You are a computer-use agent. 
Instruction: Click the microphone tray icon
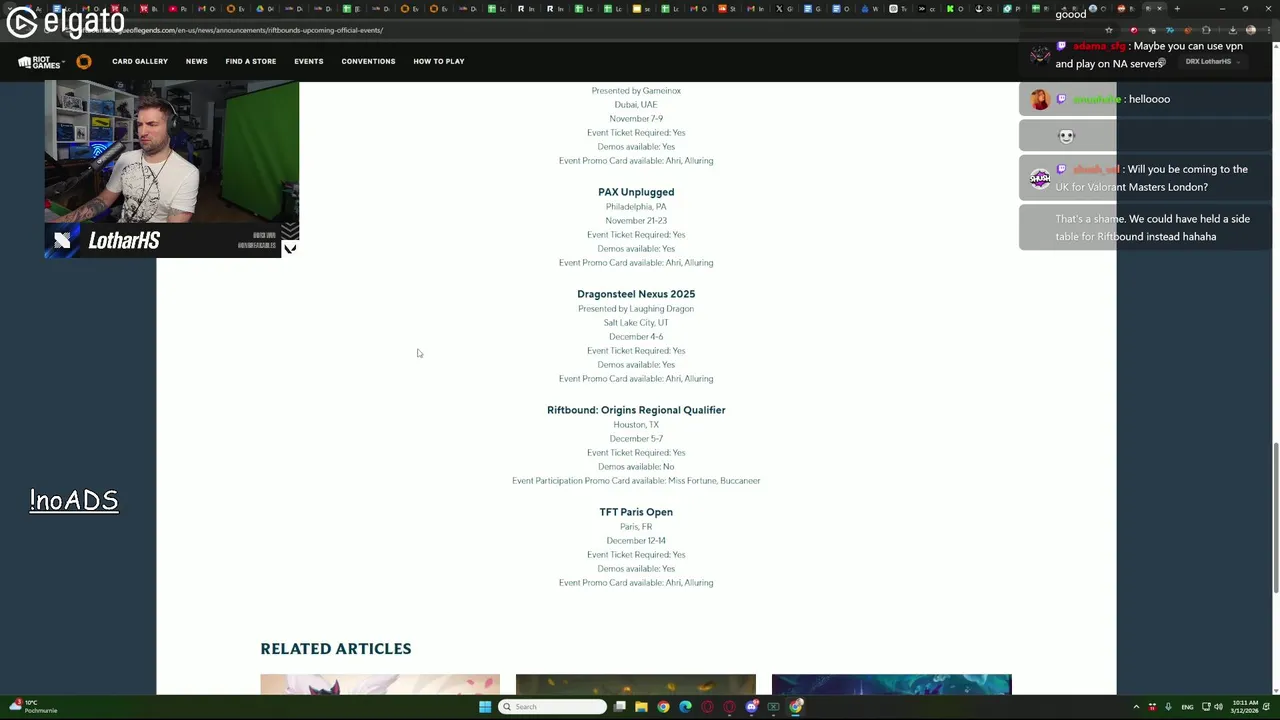[1168, 707]
